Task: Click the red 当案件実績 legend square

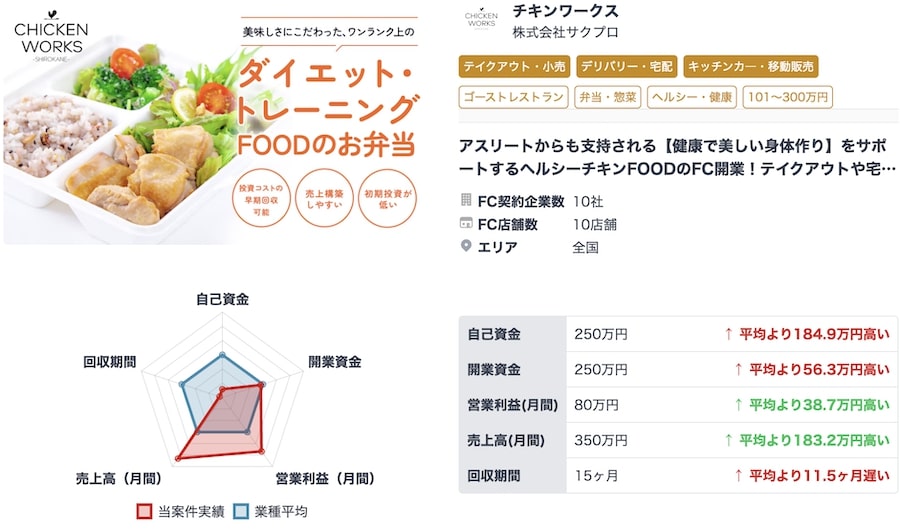Action: (x=144, y=512)
